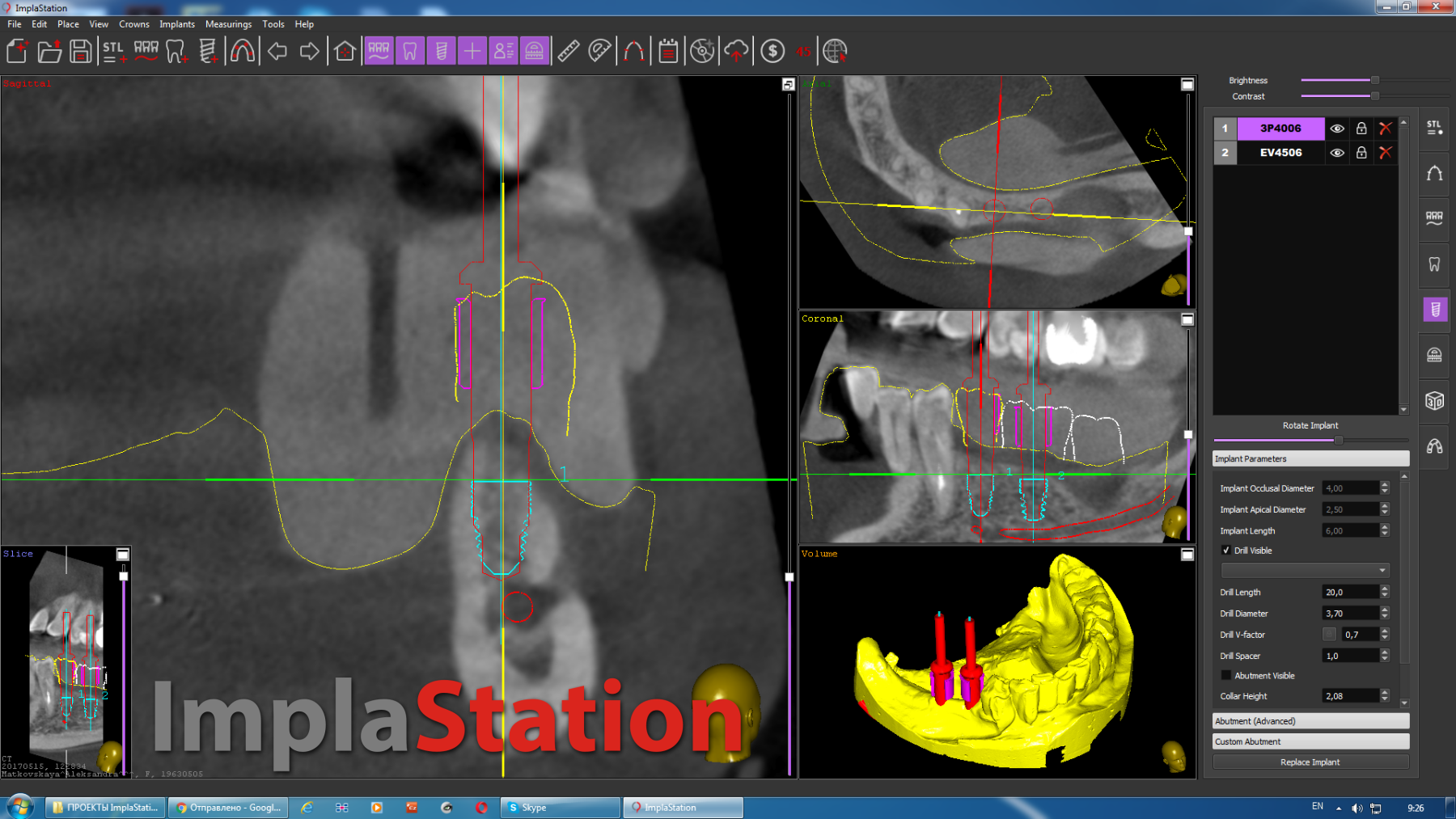Delete implant 3P4006 with the red X
1456x819 pixels.
pyautogui.click(x=1386, y=128)
